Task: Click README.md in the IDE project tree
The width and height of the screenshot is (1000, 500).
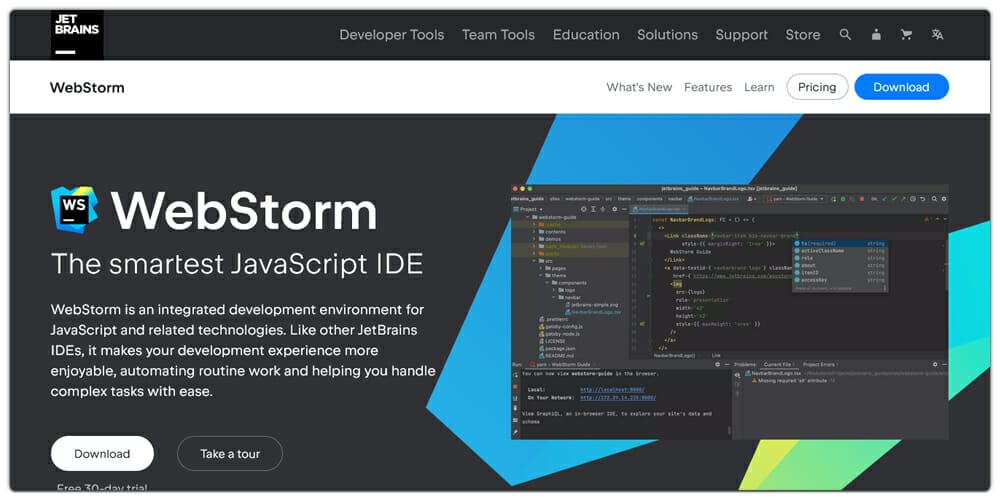Action: (x=560, y=356)
